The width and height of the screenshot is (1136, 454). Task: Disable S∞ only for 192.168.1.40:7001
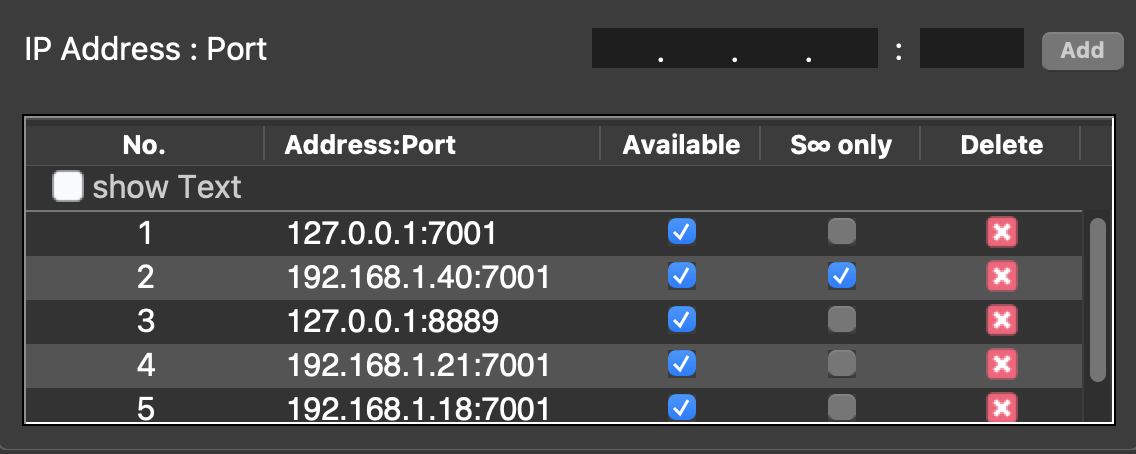click(841, 275)
